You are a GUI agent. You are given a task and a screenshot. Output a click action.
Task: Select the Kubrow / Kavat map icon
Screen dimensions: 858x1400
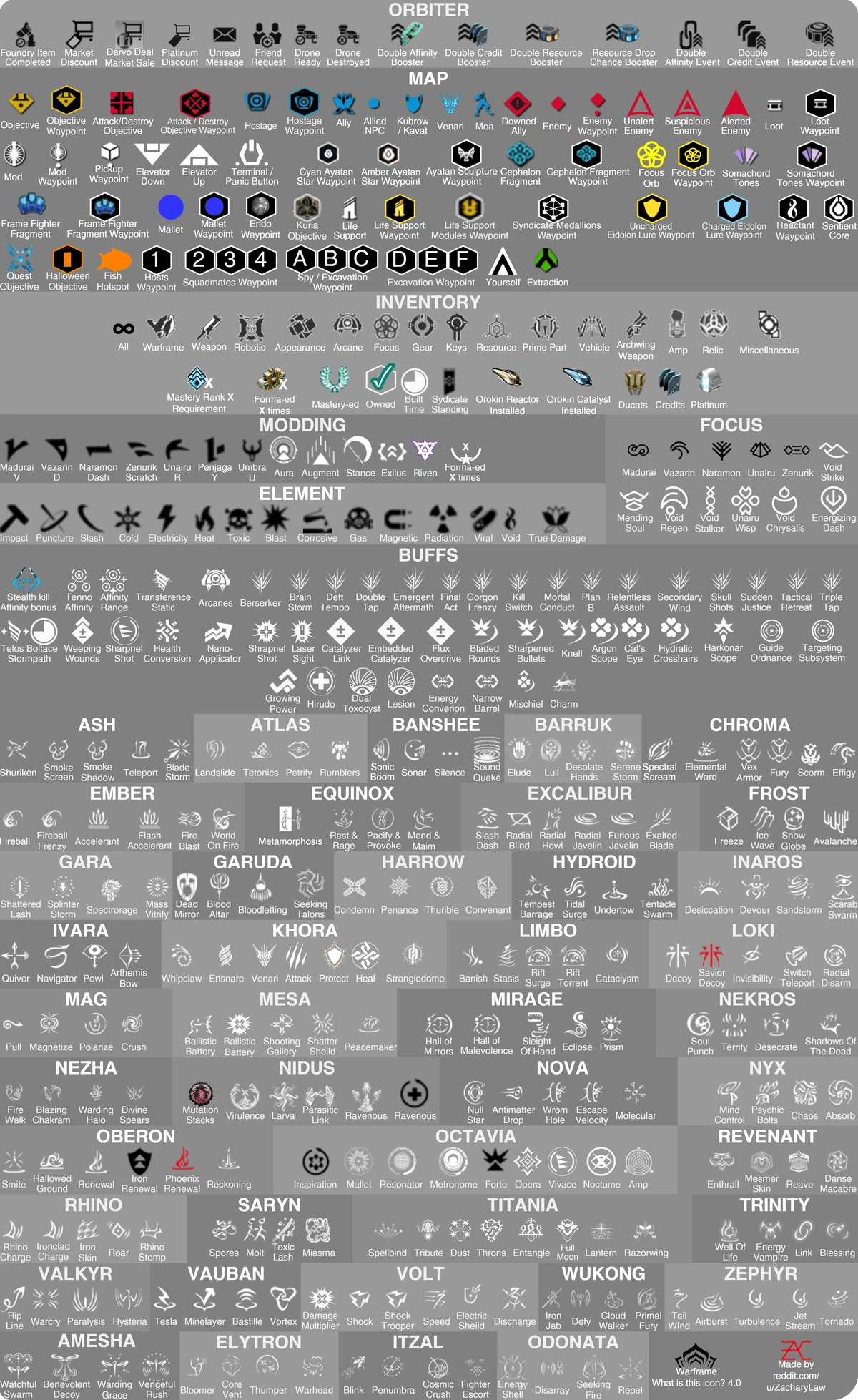(413, 103)
